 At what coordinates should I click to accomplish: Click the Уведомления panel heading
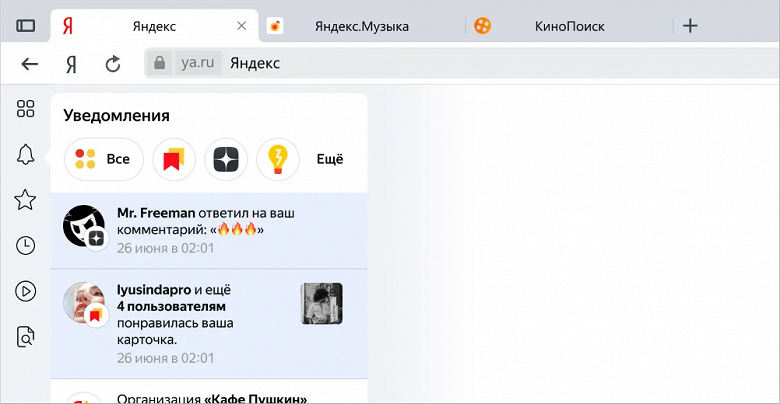click(x=116, y=116)
